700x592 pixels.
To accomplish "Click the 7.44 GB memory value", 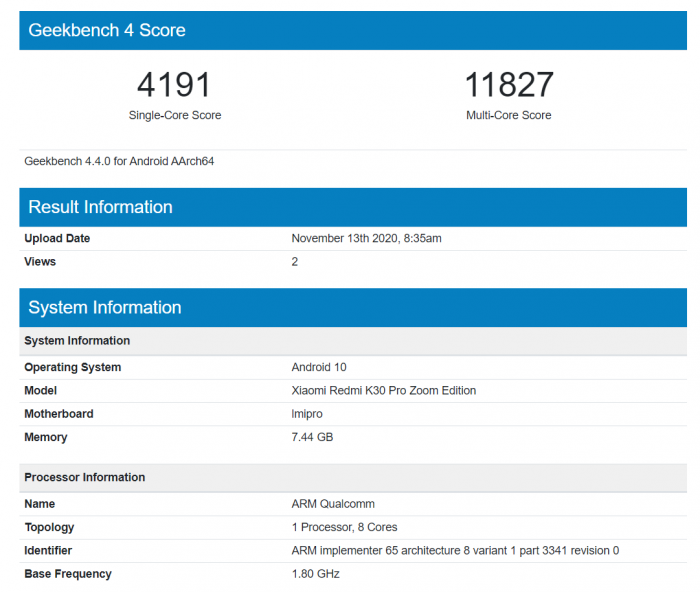I will tap(313, 437).
